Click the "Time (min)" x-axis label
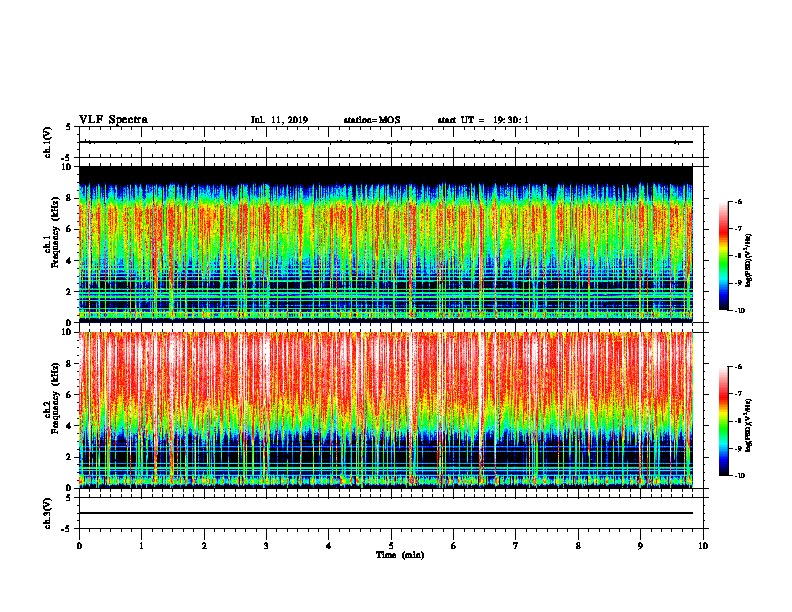This screenshot has width=792, height=612. pyautogui.click(x=400, y=555)
